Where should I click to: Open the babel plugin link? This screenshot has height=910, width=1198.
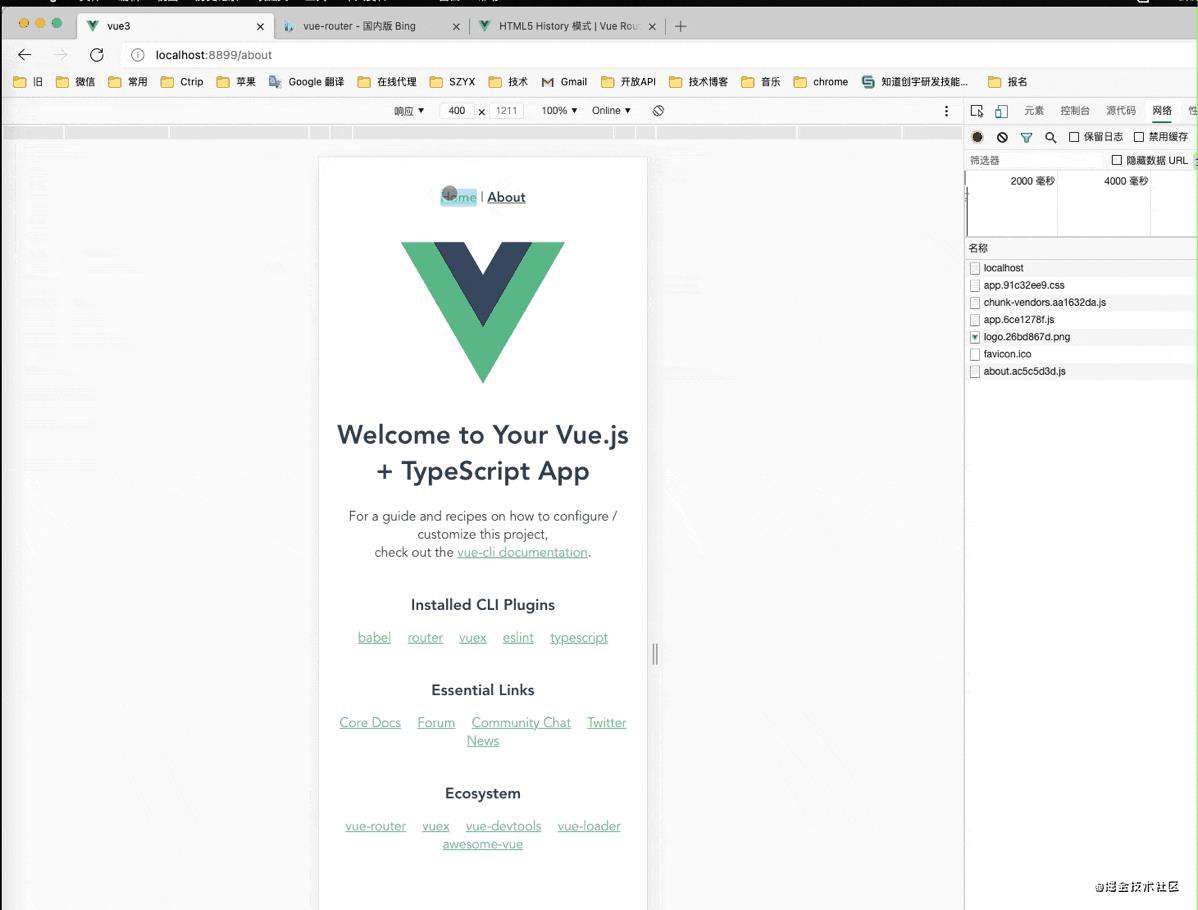click(374, 638)
